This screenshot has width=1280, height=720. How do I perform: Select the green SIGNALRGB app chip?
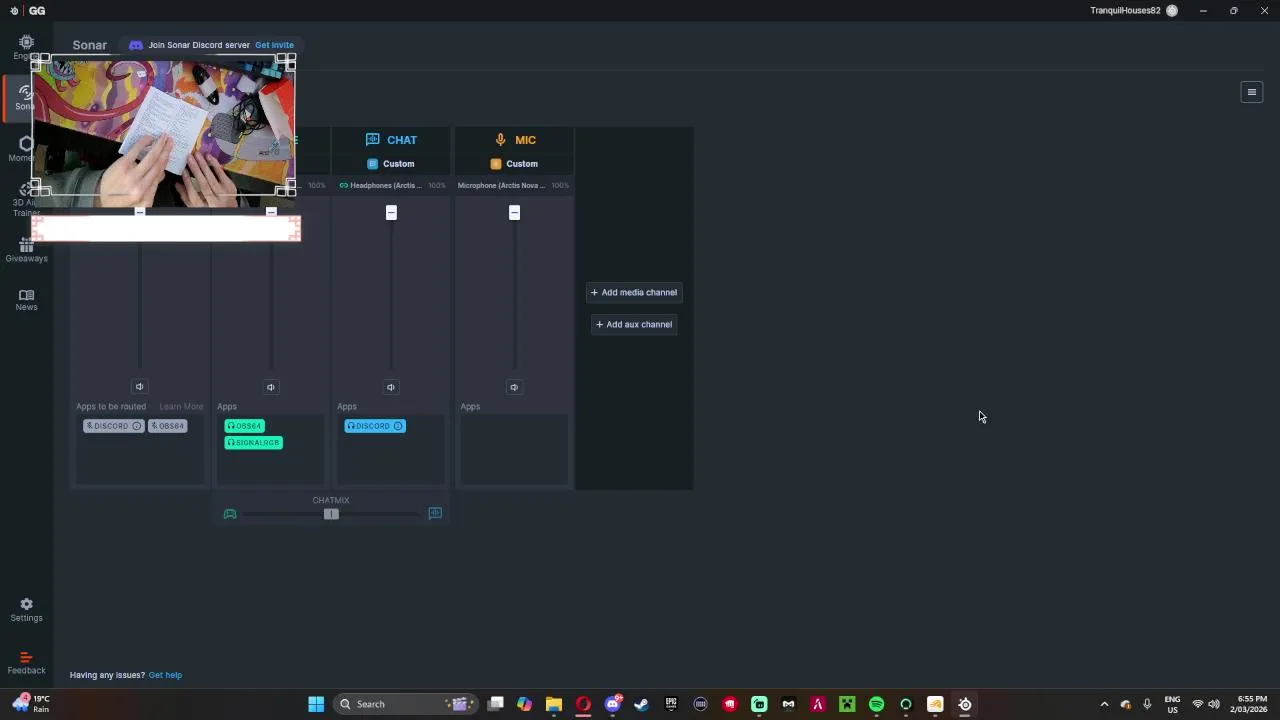[253, 442]
